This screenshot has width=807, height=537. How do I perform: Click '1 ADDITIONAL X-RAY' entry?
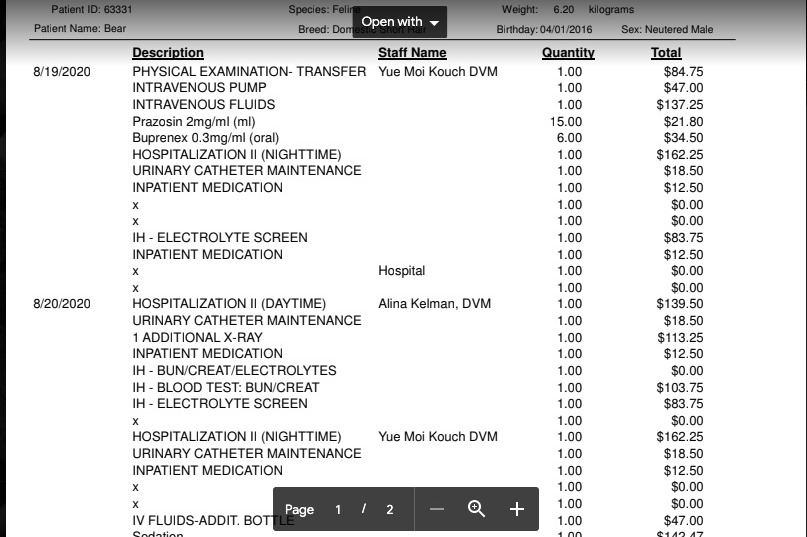click(x=197, y=337)
